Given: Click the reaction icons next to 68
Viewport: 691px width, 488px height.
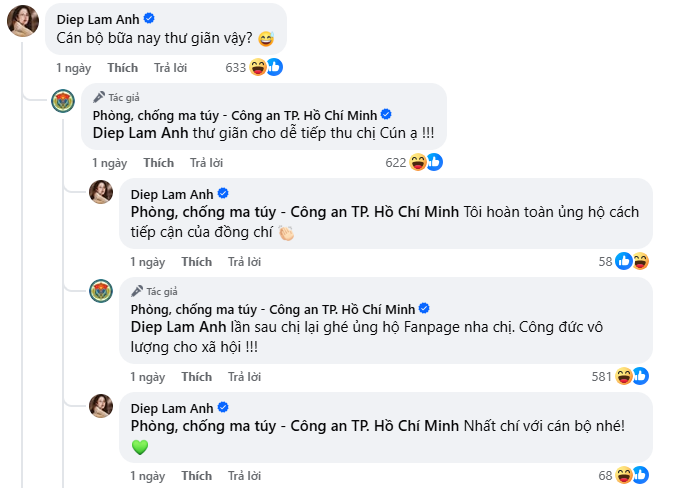Looking at the screenshot, I should tap(631, 474).
